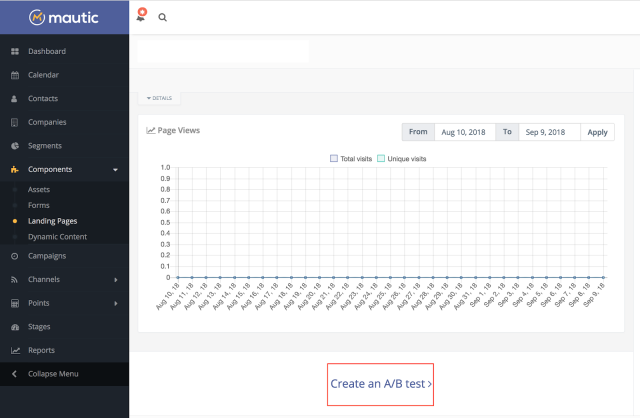Click the From label button
This screenshot has height=418, width=640.
click(x=418, y=132)
